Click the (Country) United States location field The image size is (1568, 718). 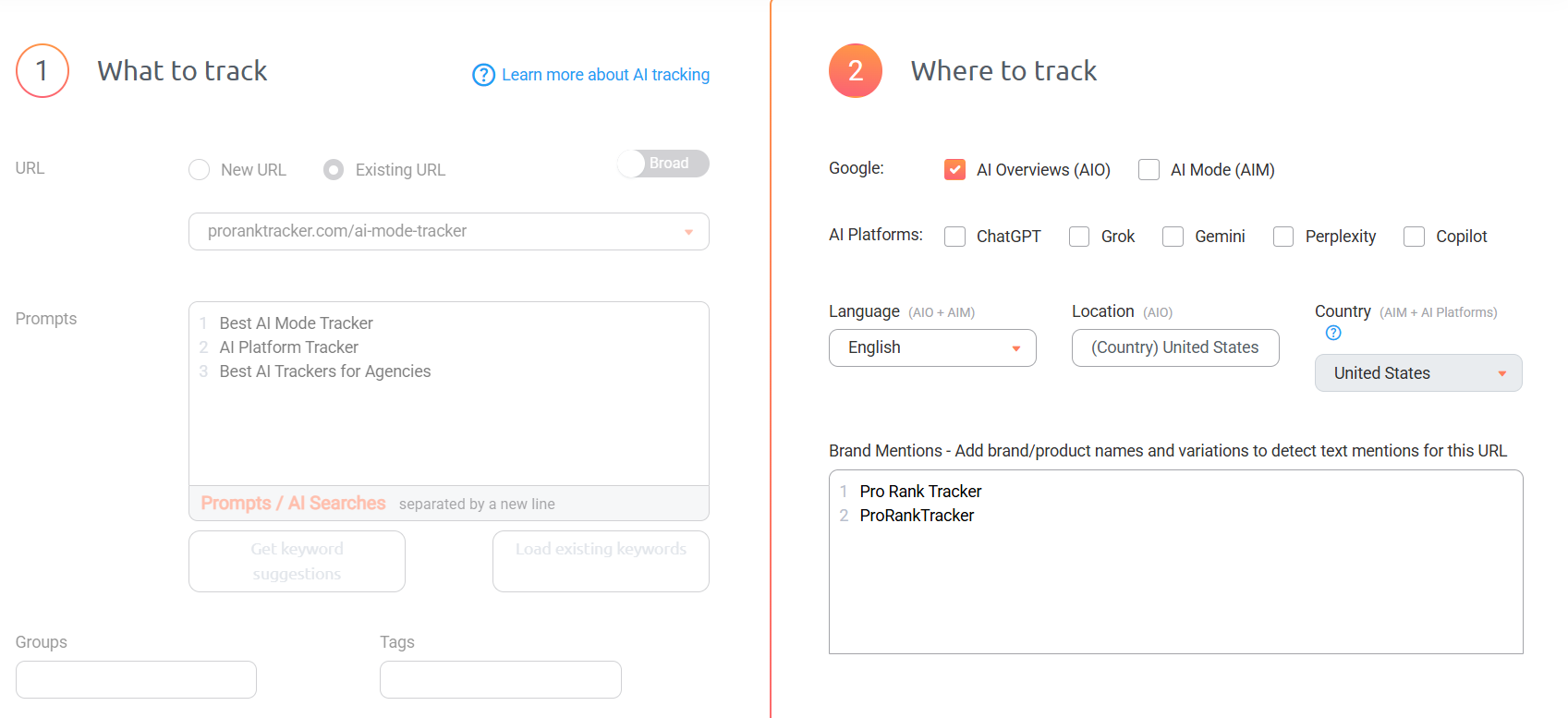point(1175,347)
